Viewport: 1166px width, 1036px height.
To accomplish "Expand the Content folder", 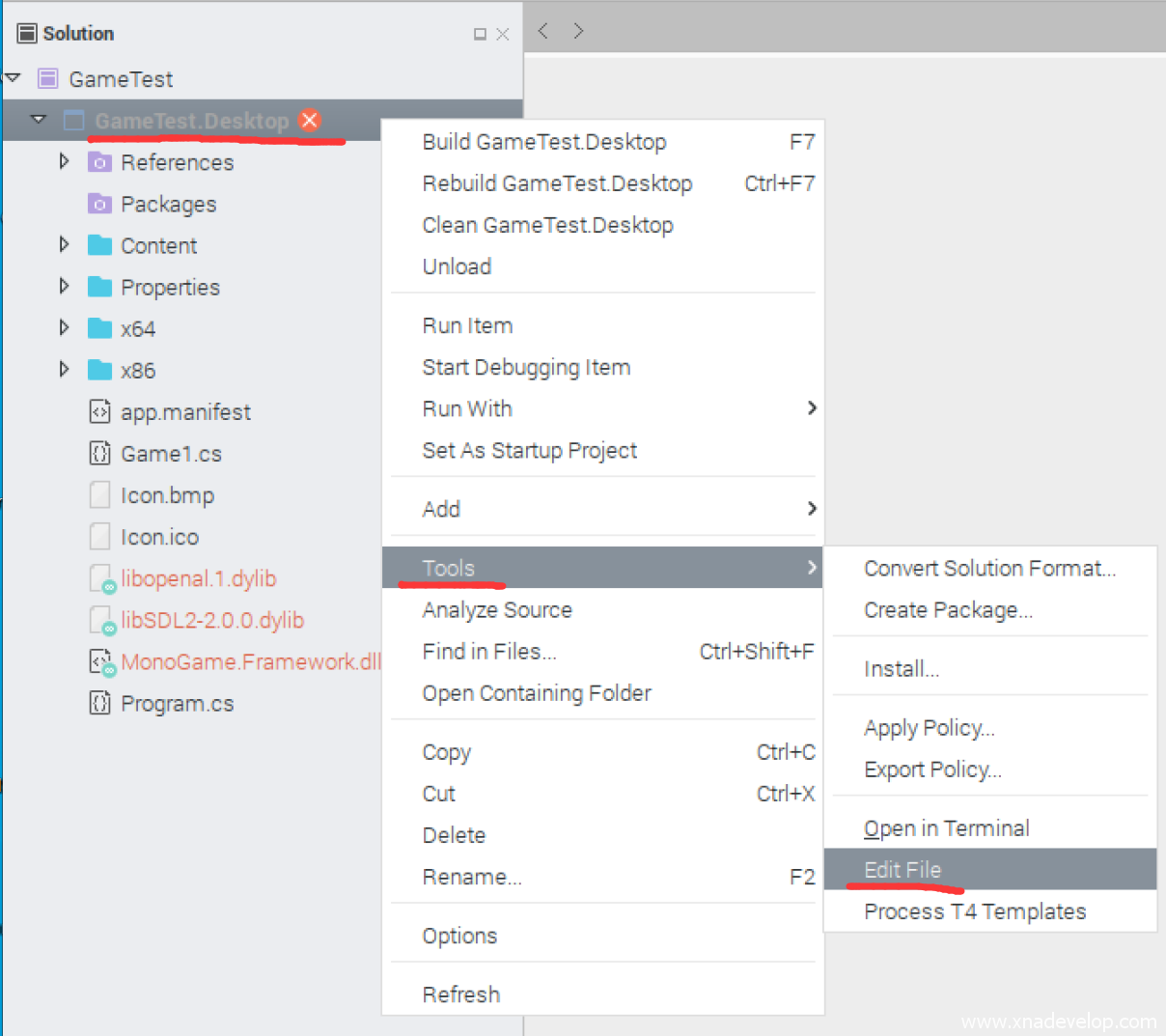I will (x=64, y=244).
